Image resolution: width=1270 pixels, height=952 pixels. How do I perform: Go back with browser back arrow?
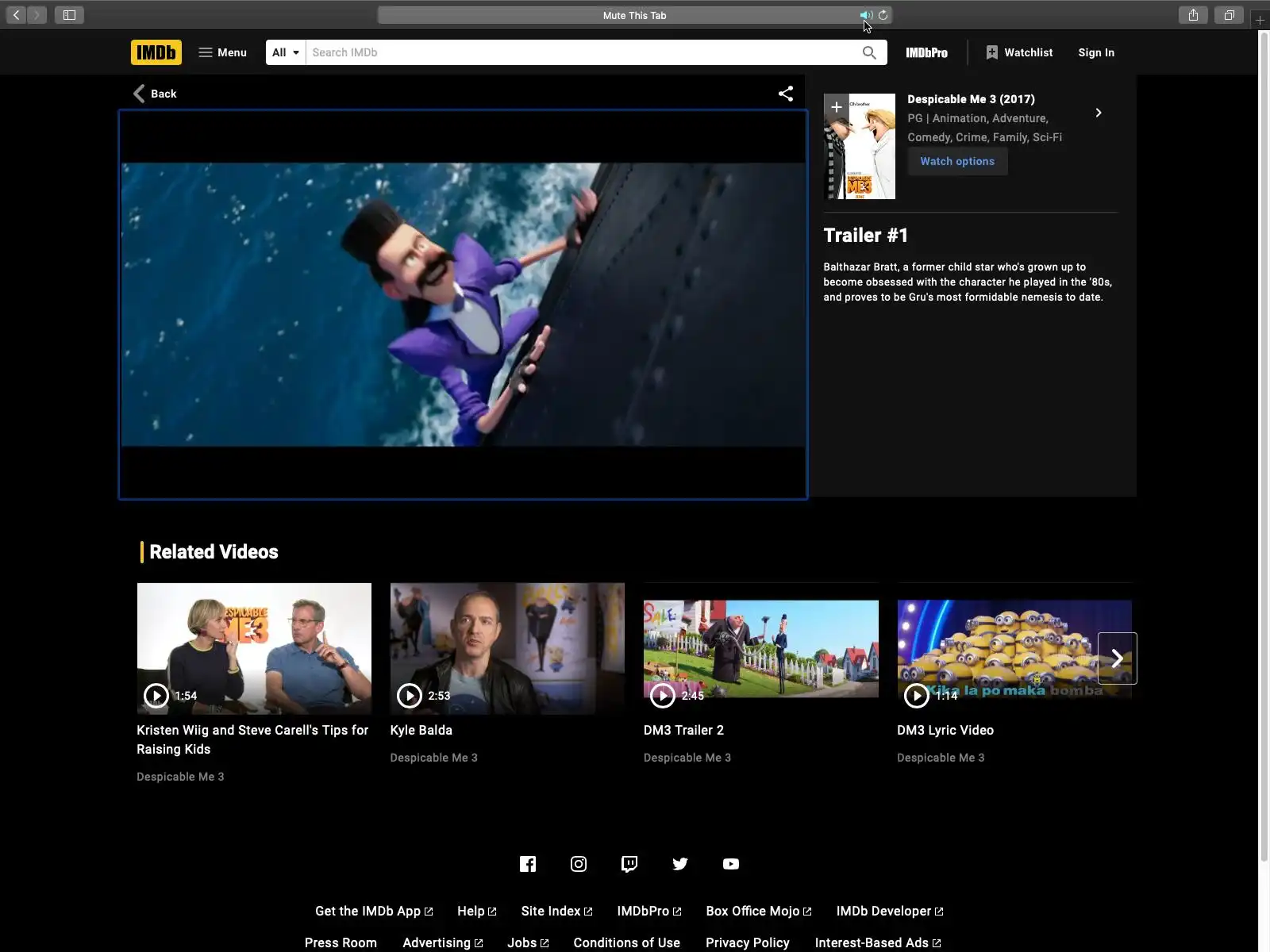coord(16,15)
